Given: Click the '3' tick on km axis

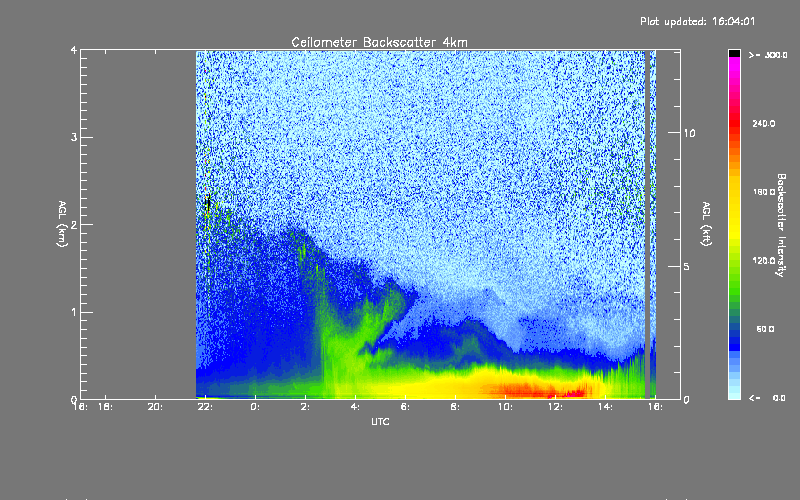Looking at the screenshot, I should click(x=74, y=137).
